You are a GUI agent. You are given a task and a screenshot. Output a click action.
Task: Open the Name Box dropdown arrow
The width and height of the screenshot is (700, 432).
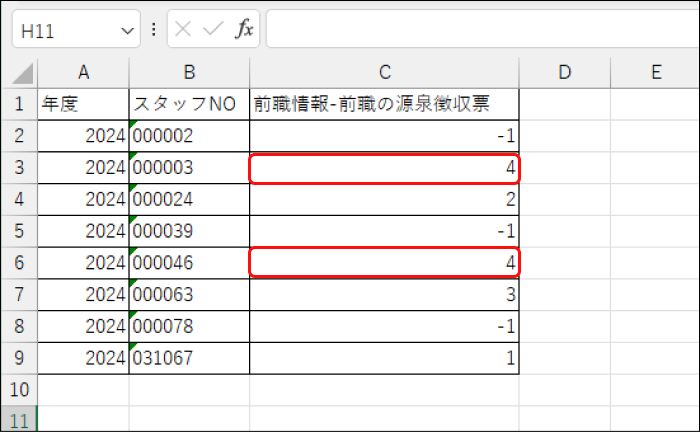(x=127, y=31)
